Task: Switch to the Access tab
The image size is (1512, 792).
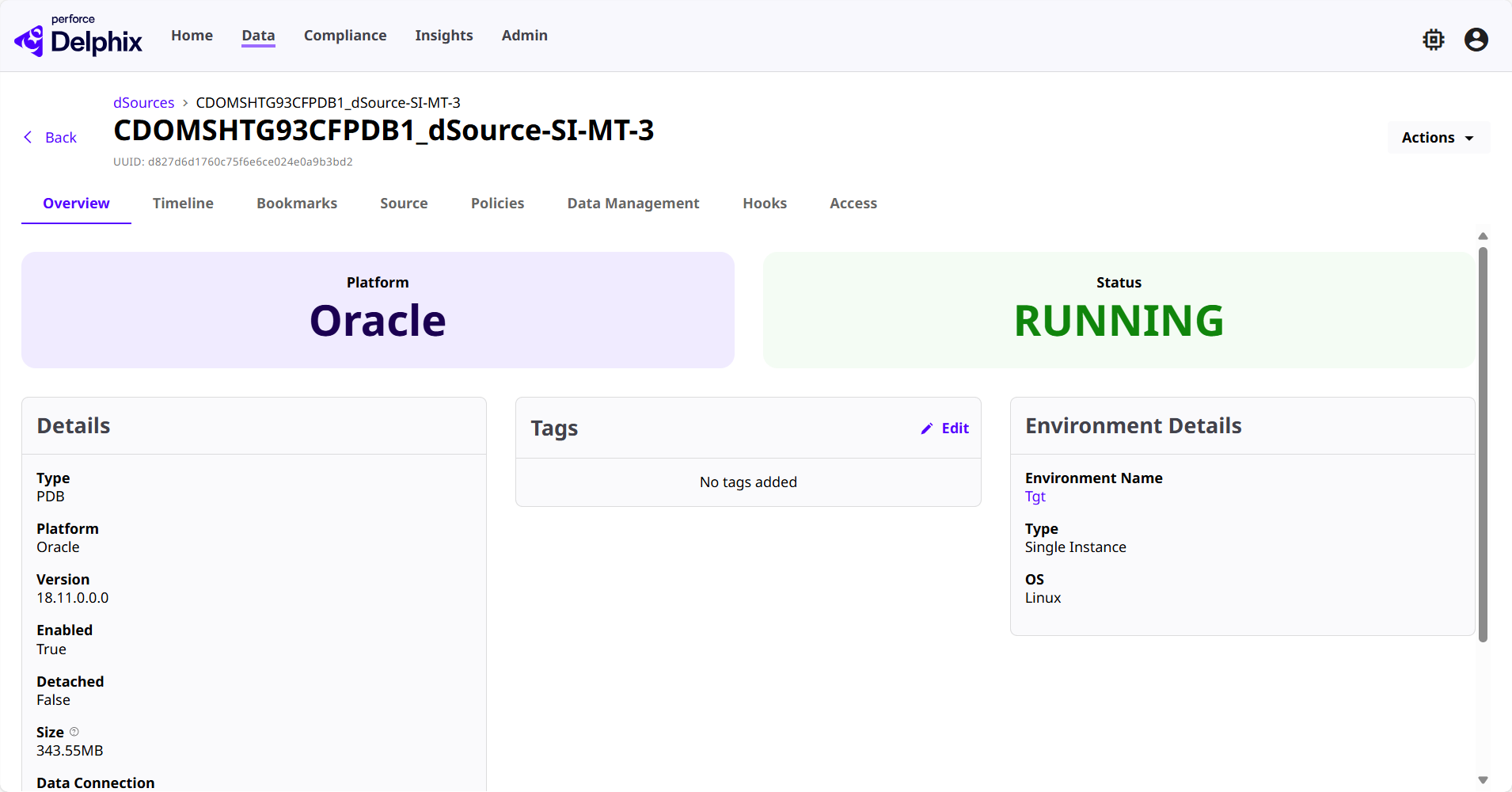Action: pyautogui.click(x=853, y=204)
